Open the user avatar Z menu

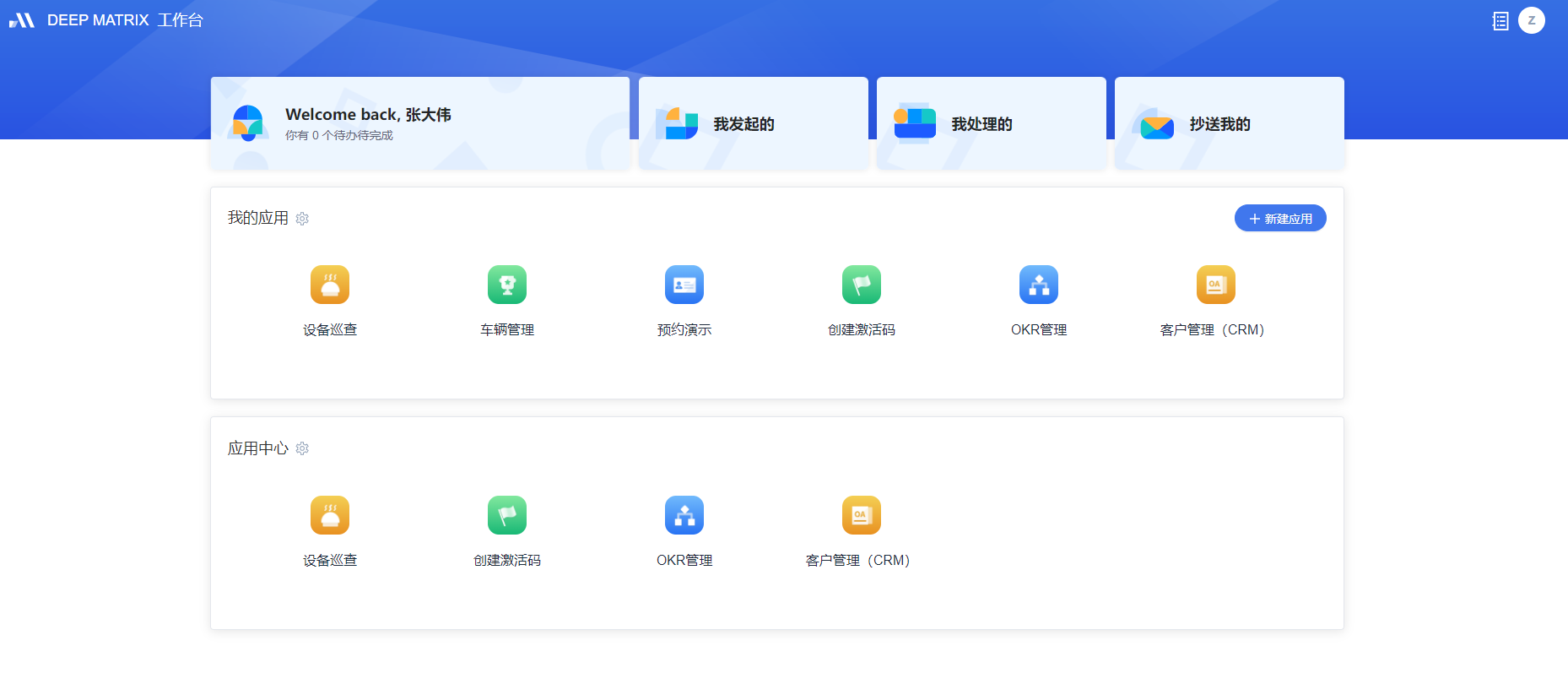[x=1532, y=20]
